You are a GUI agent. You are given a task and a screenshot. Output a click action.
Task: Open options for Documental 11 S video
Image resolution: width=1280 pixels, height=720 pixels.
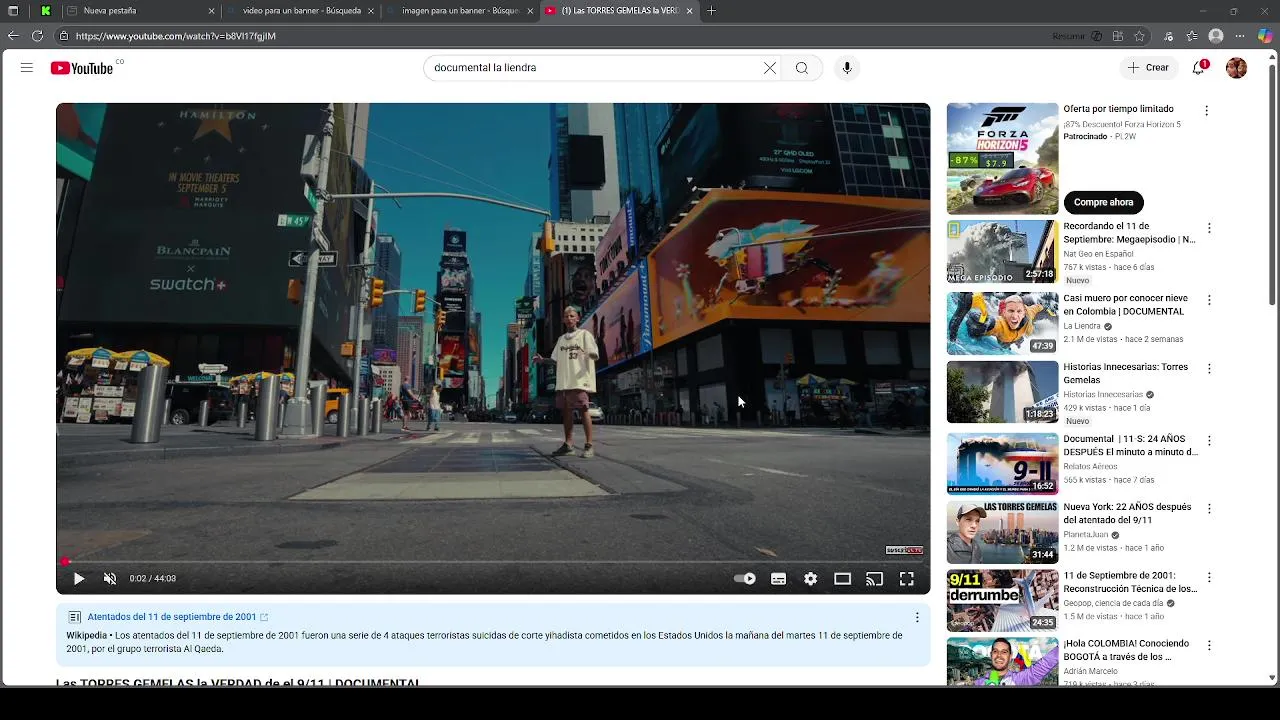(1209, 441)
